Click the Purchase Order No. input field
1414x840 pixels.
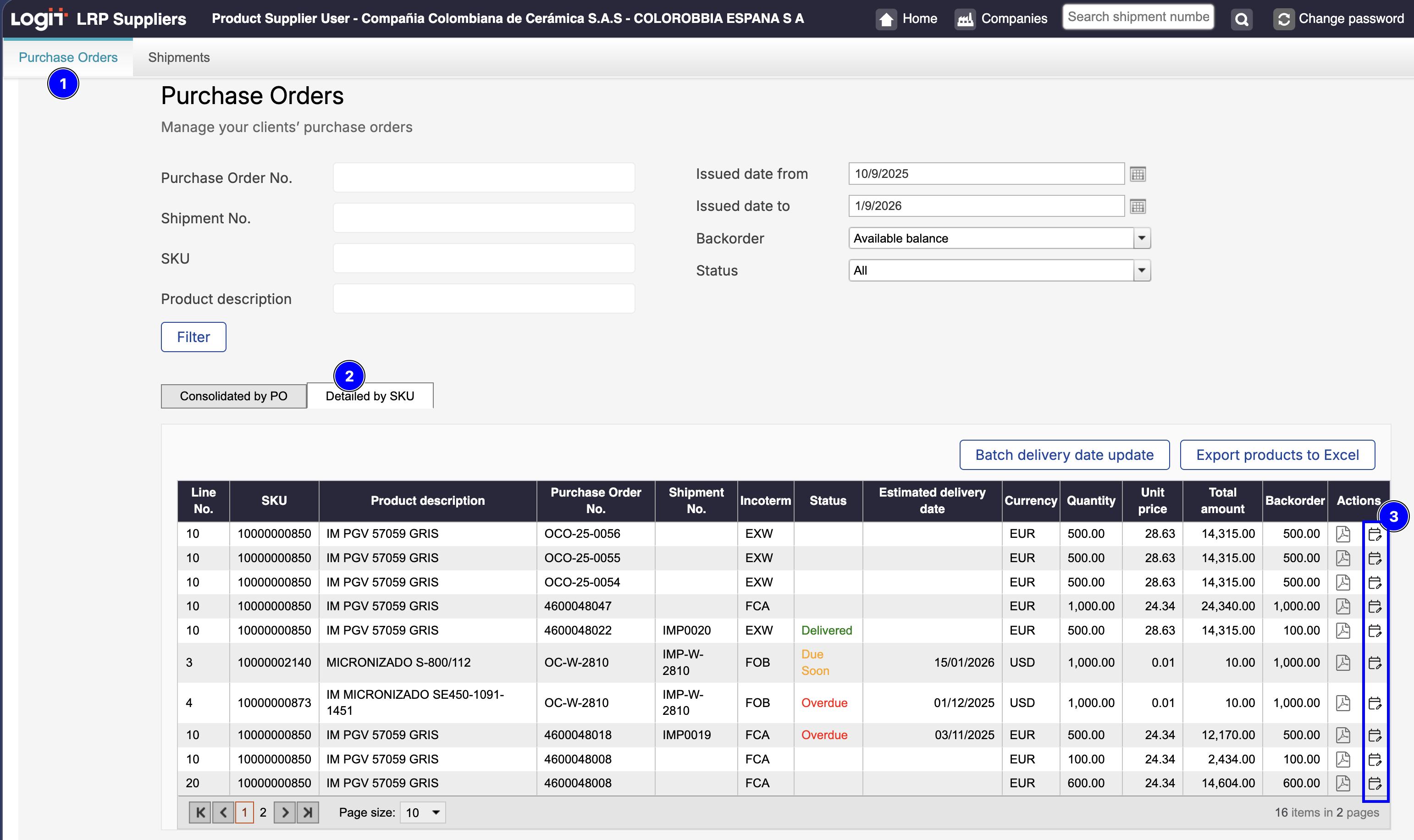pyautogui.click(x=484, y=178)
